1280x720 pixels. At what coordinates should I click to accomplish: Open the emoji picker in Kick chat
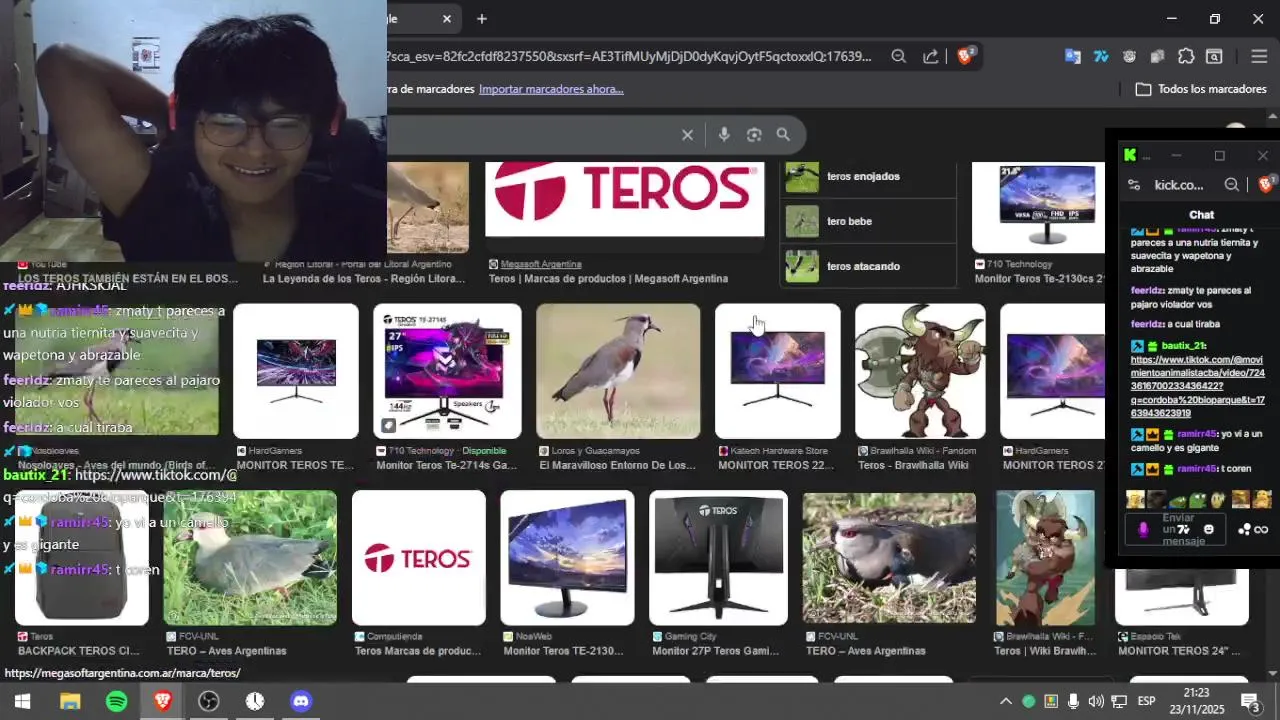1209,529
